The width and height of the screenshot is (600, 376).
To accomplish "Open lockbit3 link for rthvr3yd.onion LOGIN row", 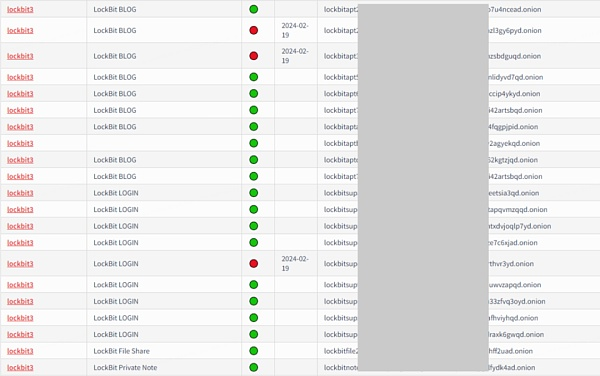I will point(20,264).
